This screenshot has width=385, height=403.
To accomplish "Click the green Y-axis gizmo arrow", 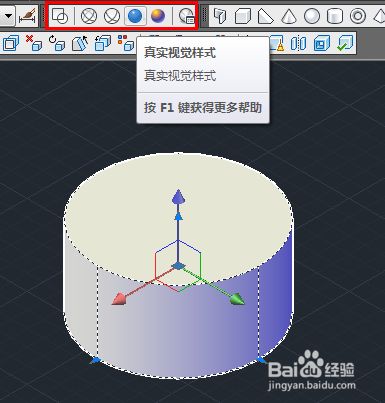I will click(x=238, y=299).
